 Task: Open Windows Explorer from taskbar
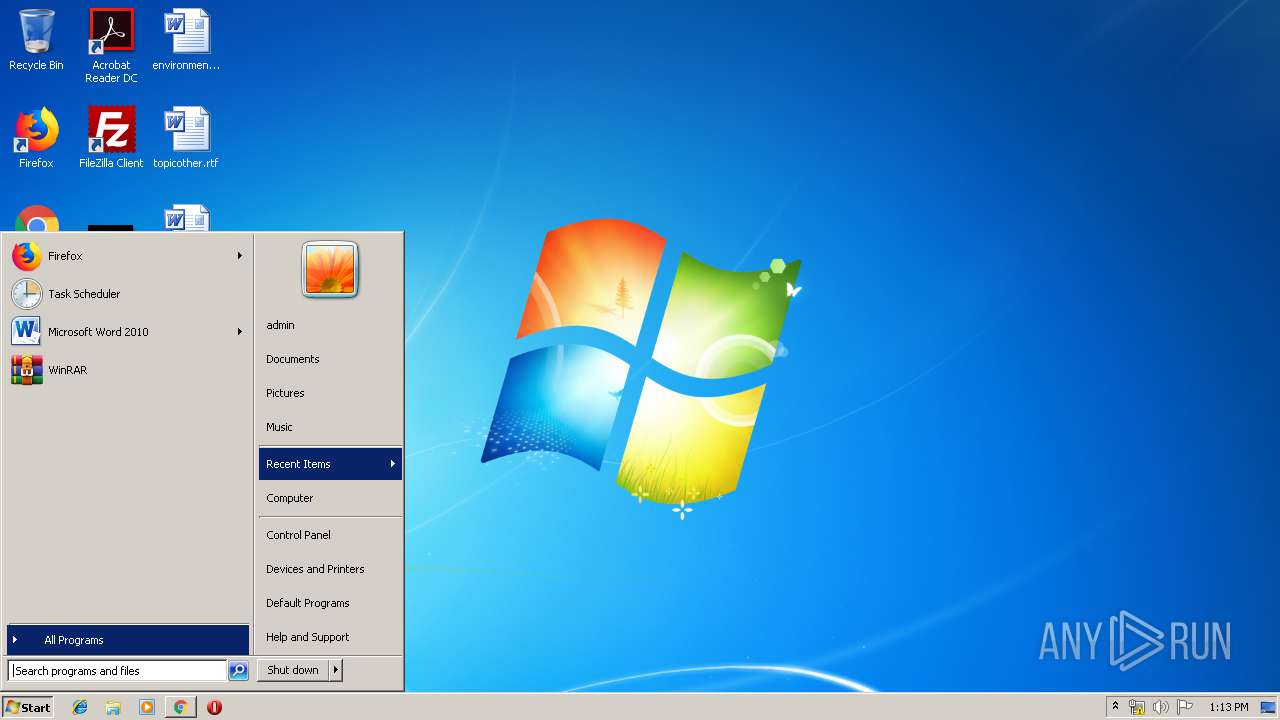coord(113,707)
